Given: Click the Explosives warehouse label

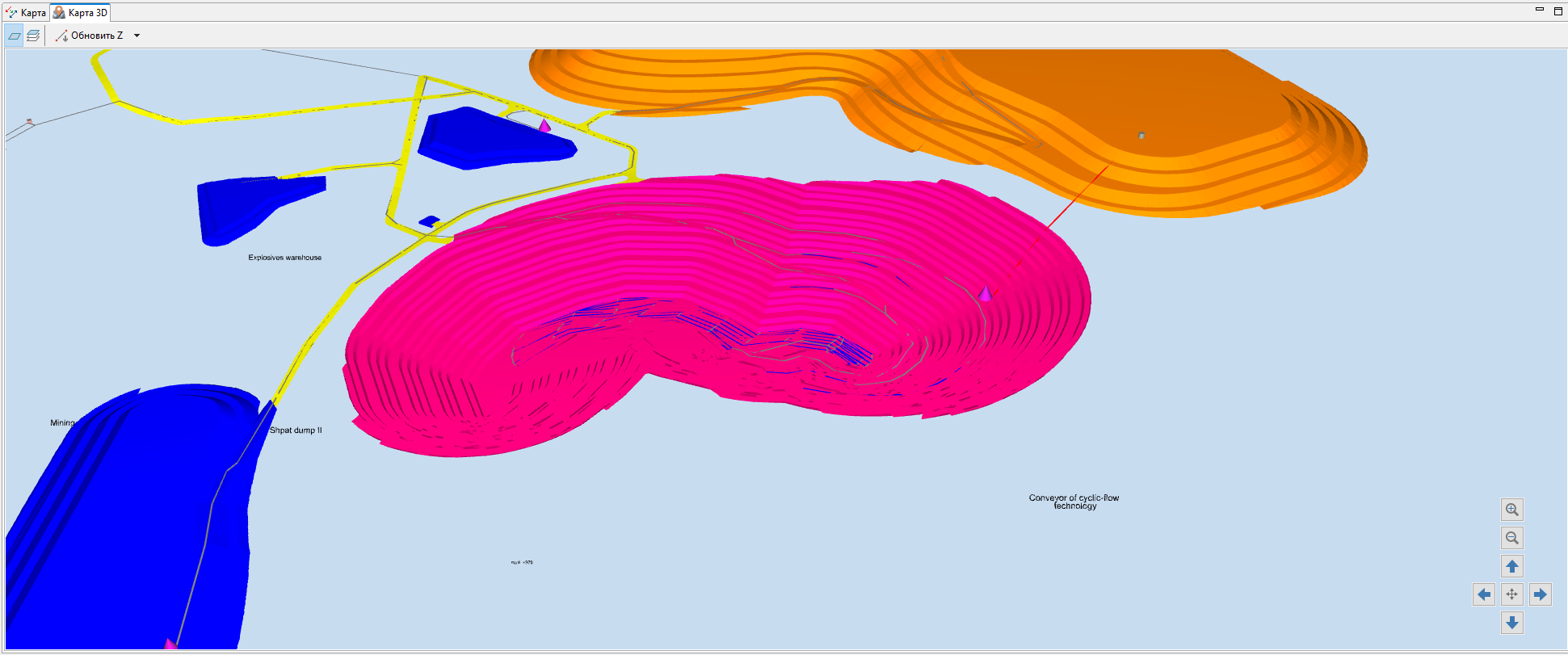Looking at the screenshot, I should click(285, 258).
